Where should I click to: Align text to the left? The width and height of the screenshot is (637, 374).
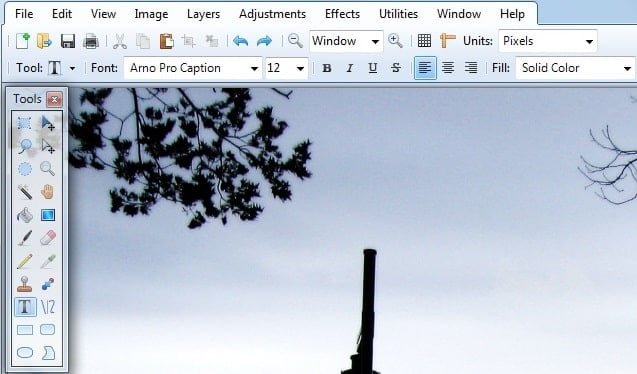tap(425, 68)
